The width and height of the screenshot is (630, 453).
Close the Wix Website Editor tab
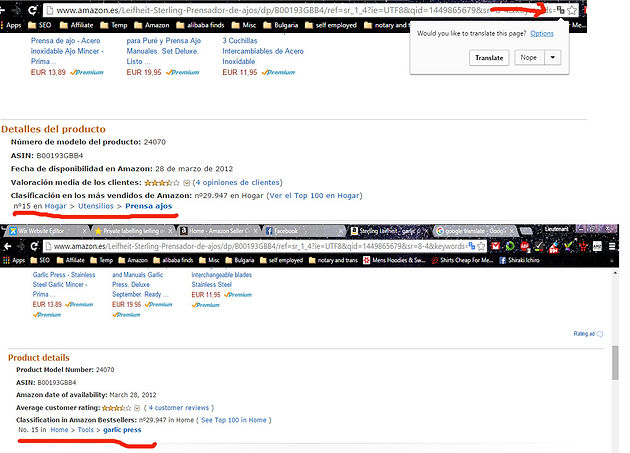point(84,231)
